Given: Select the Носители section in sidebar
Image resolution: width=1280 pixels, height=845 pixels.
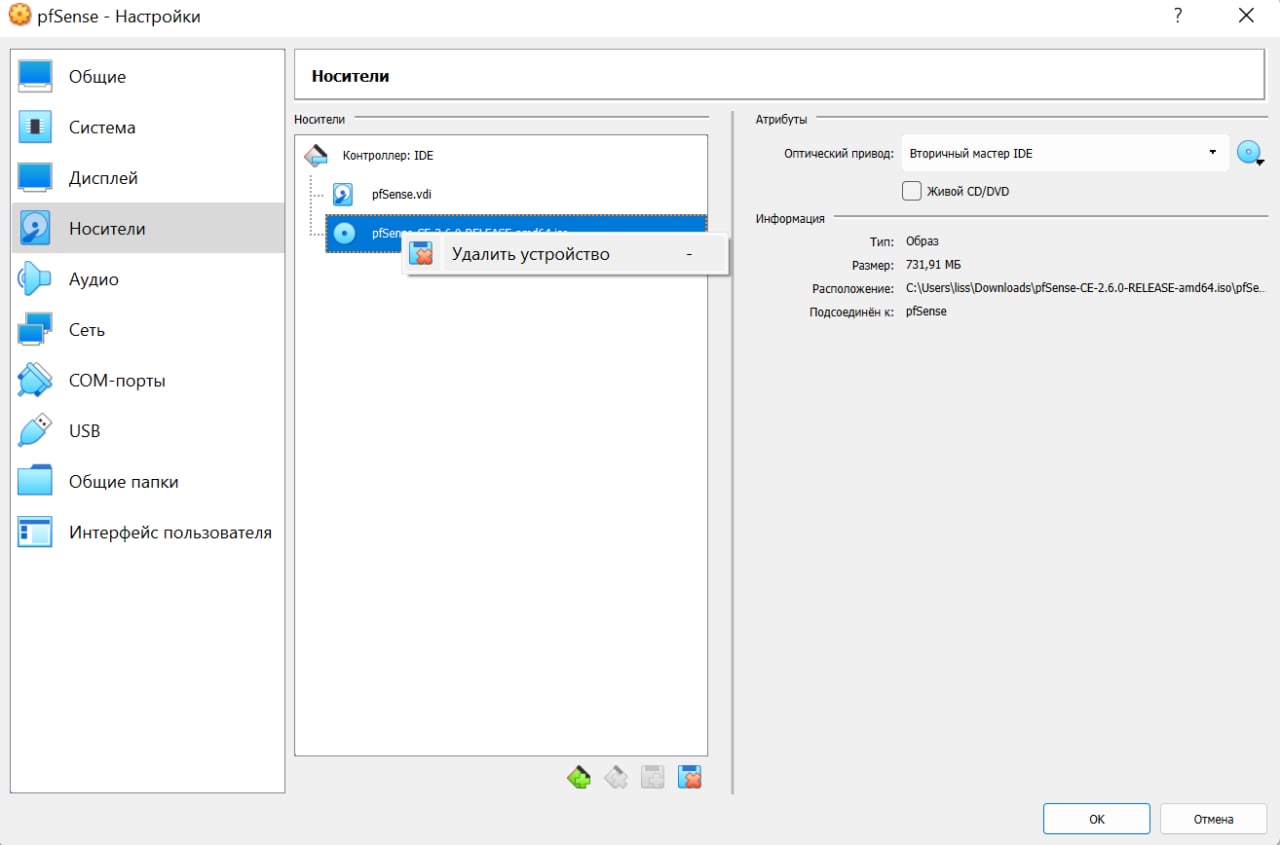Looking at the screenshot, I should coord(148,229).
